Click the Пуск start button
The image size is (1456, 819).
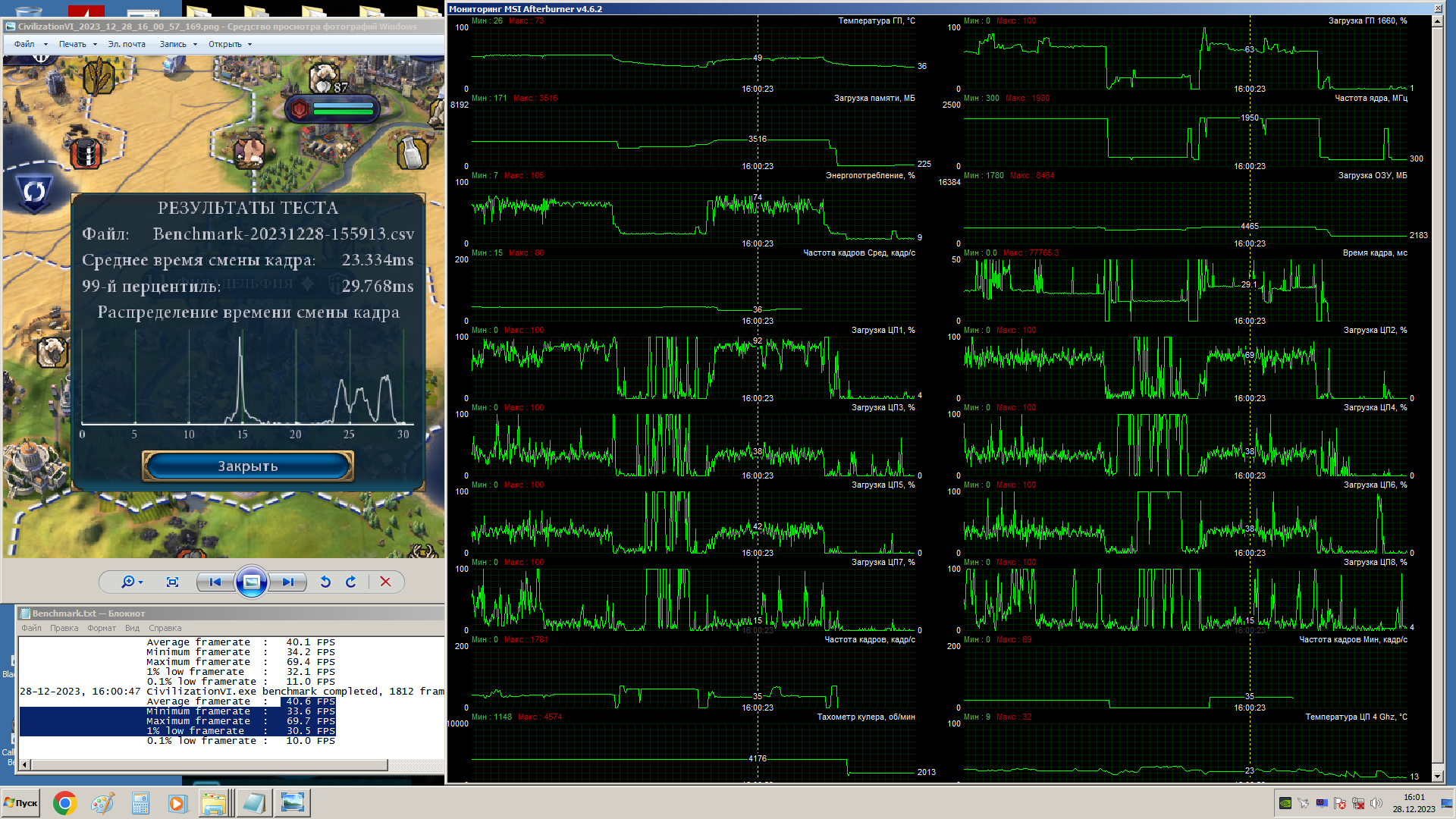point(21,803)
